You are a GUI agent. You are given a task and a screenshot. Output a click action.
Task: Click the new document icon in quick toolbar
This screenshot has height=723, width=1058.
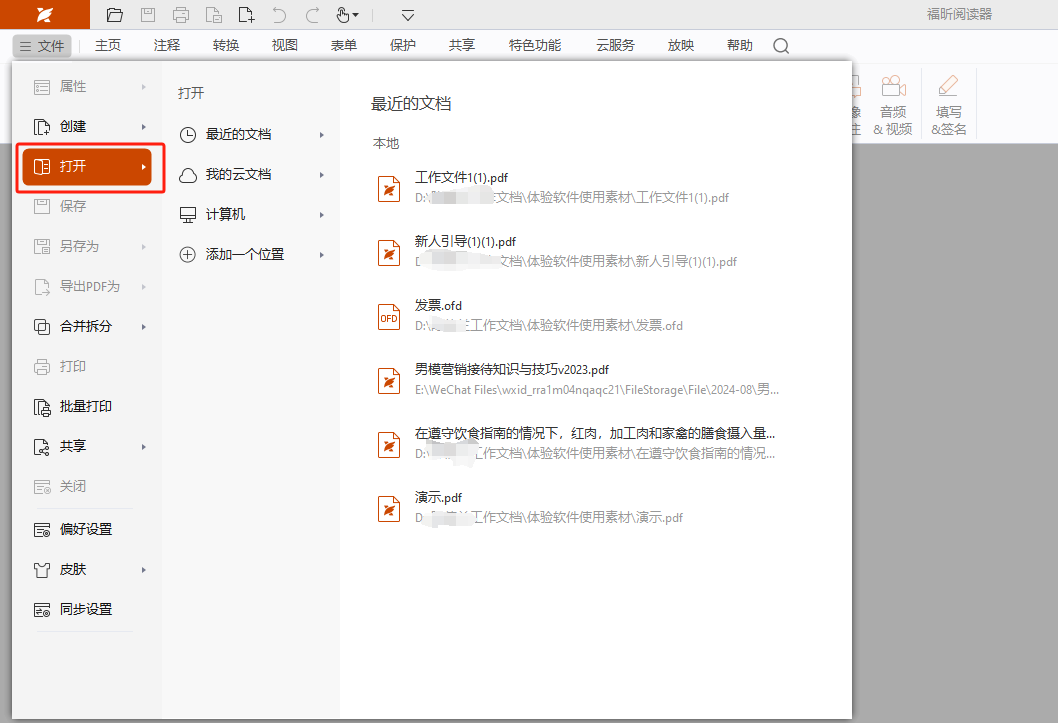tap(246, 15)
